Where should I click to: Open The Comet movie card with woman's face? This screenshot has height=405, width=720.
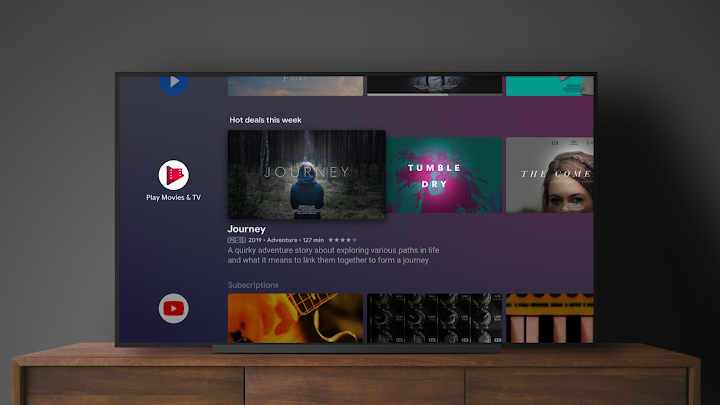pyautogui.click(x=550, y=175)
